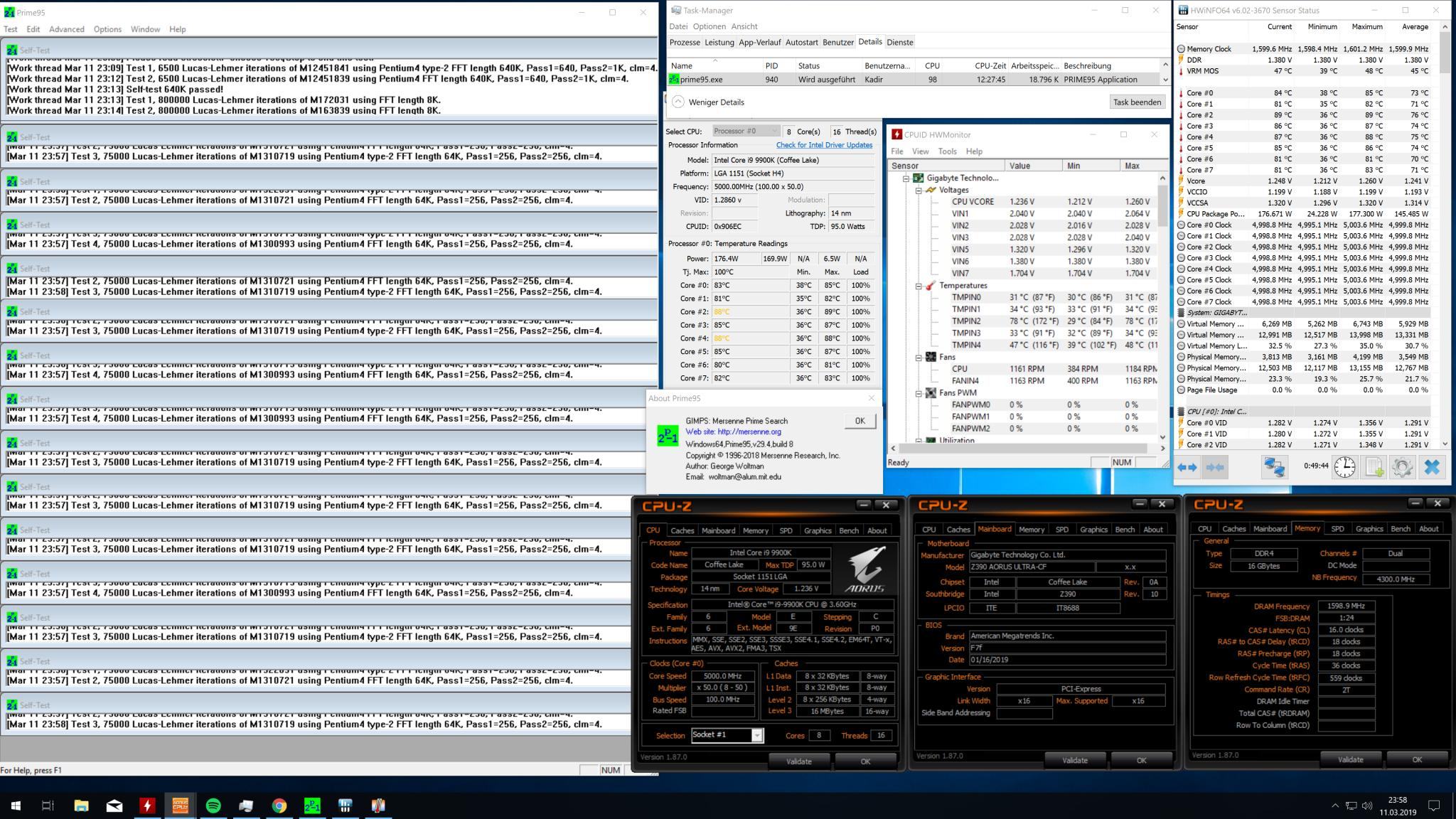Viewport: 1456px width, 819px height.
Task: Click thermometer Core Temp taskbar icon
Action: point(378,805)
